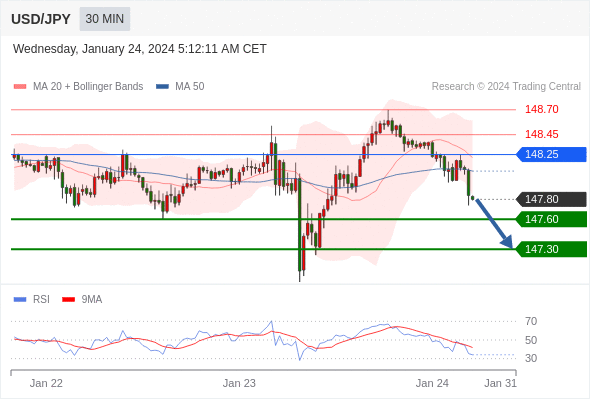Toggle the 9MA legend entry
590x400 pixels.
(x=82, y=300)
